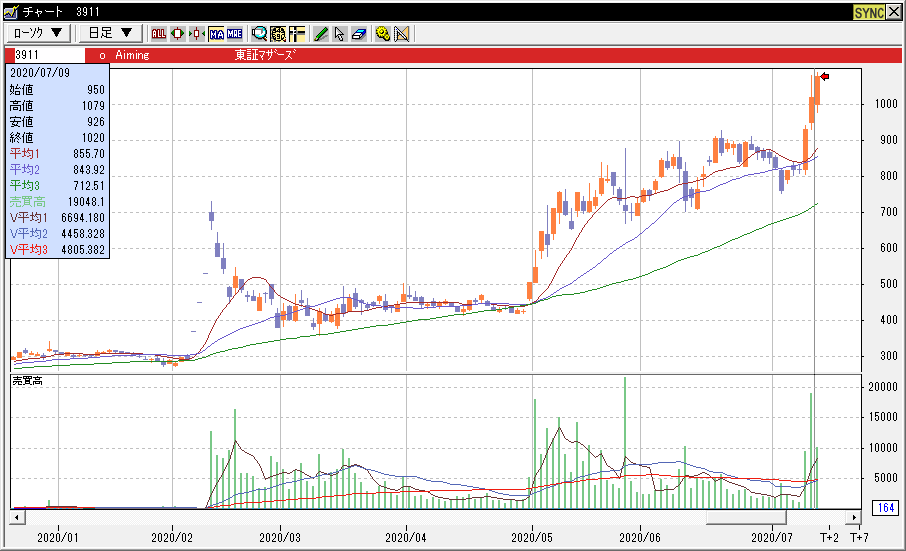Click the SYNC button
The image size is (906, 551).
(869, 12)
